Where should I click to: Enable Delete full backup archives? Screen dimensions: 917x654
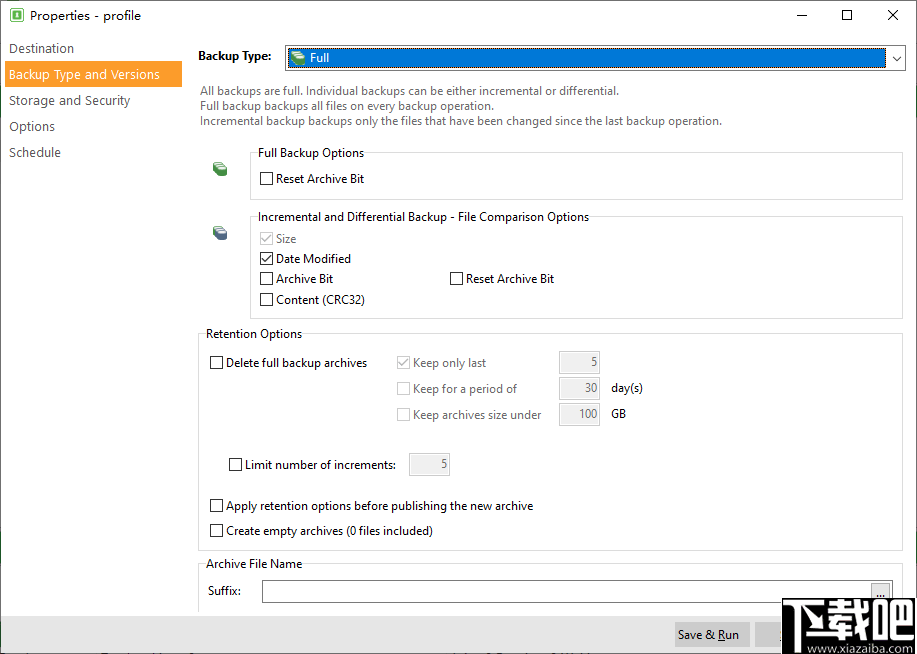pyautogui.click(x=217, y=363)
